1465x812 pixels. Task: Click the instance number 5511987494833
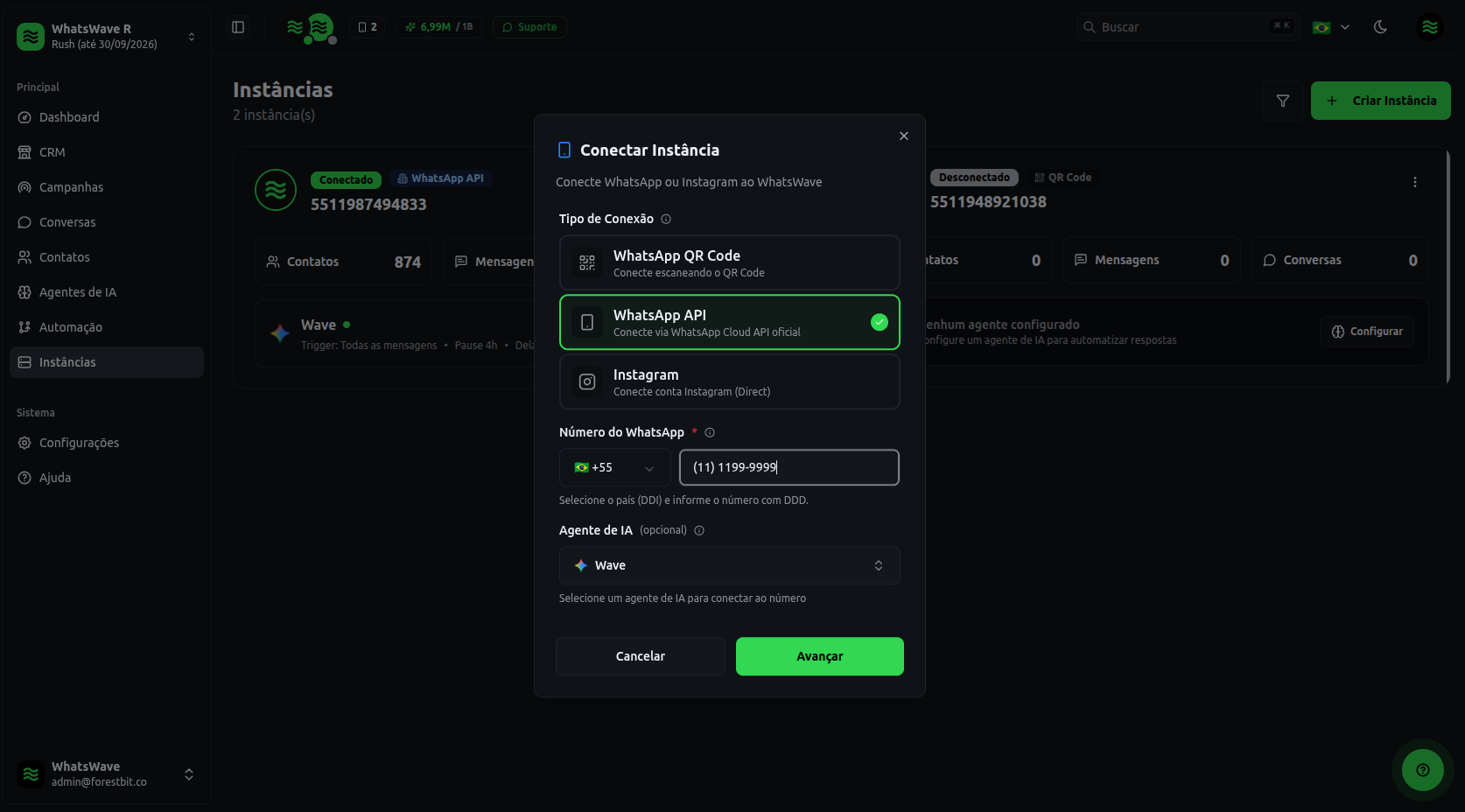(368, 204)
